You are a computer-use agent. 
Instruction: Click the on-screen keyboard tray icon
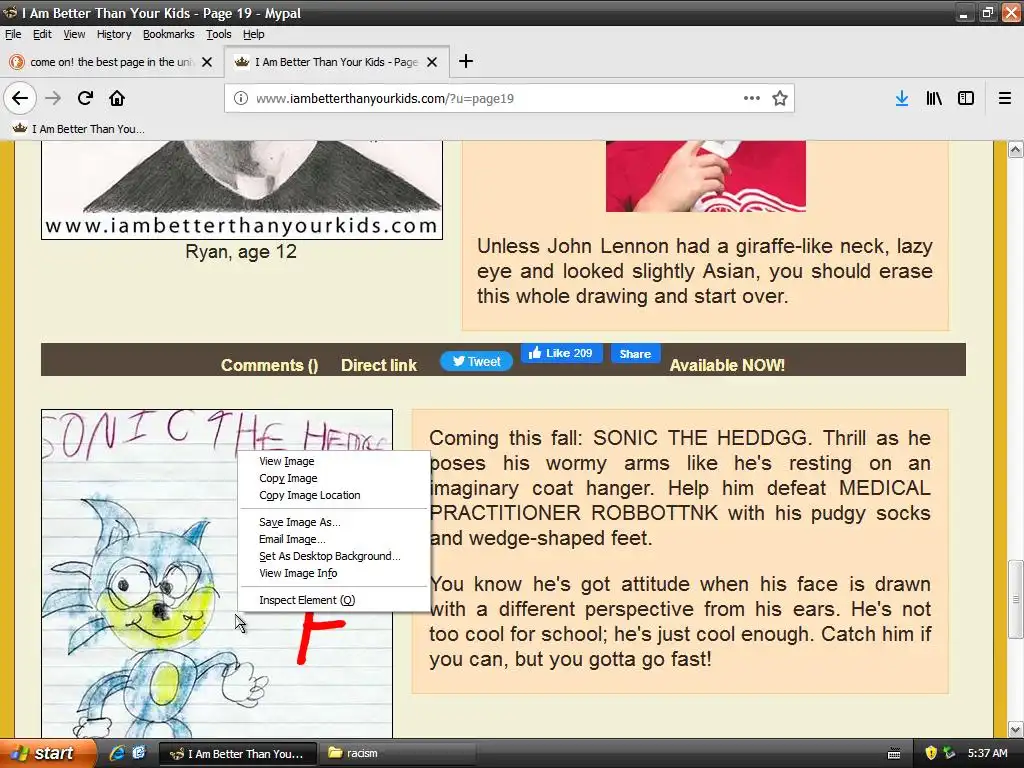[894, 754]
